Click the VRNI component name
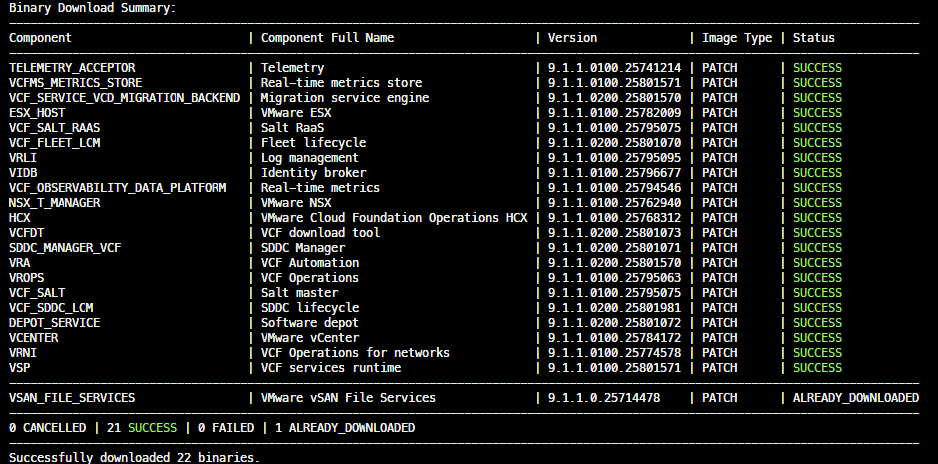Screen dimensions: 938x464 [x=23, y=352]
